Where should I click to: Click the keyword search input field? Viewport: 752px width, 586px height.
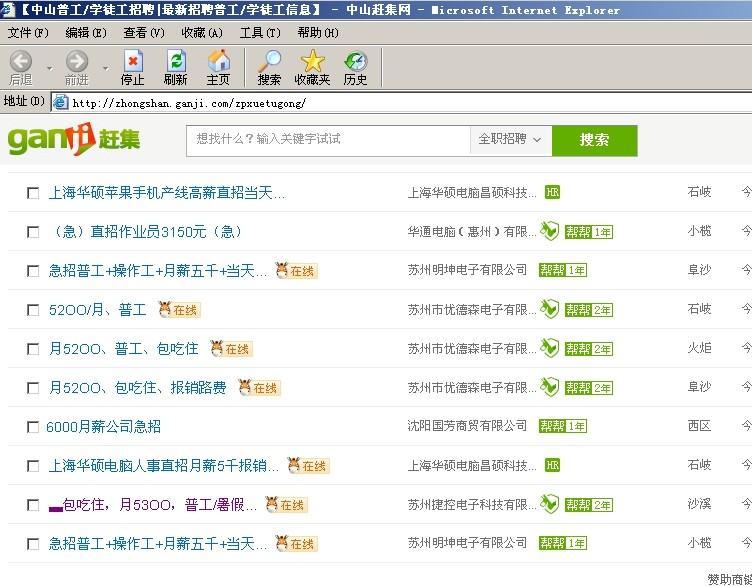point(329,140)
